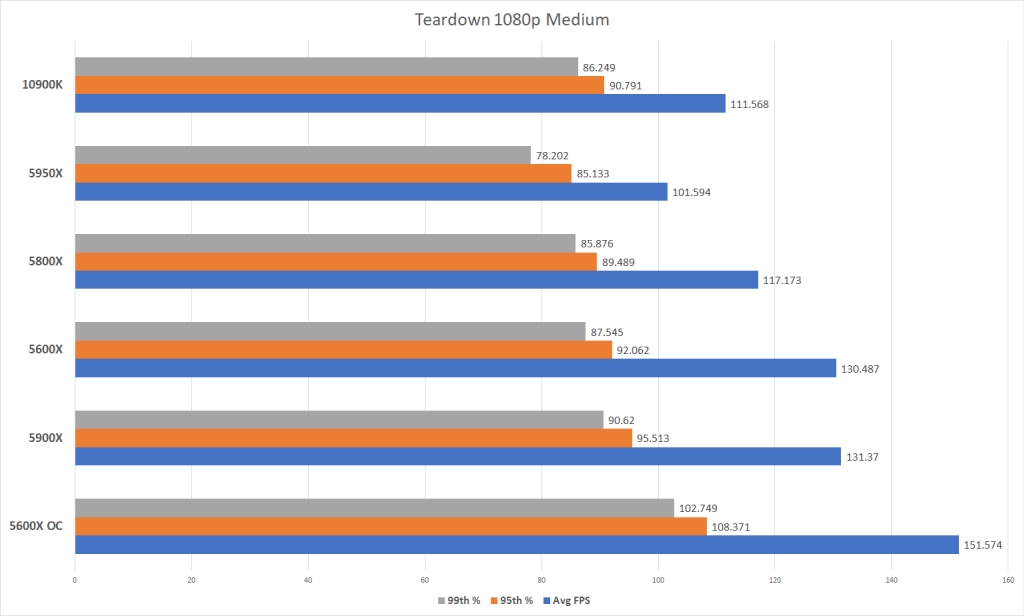Select the data label 89.489
The image size is (1024, 616).
(x=618, y=262)
